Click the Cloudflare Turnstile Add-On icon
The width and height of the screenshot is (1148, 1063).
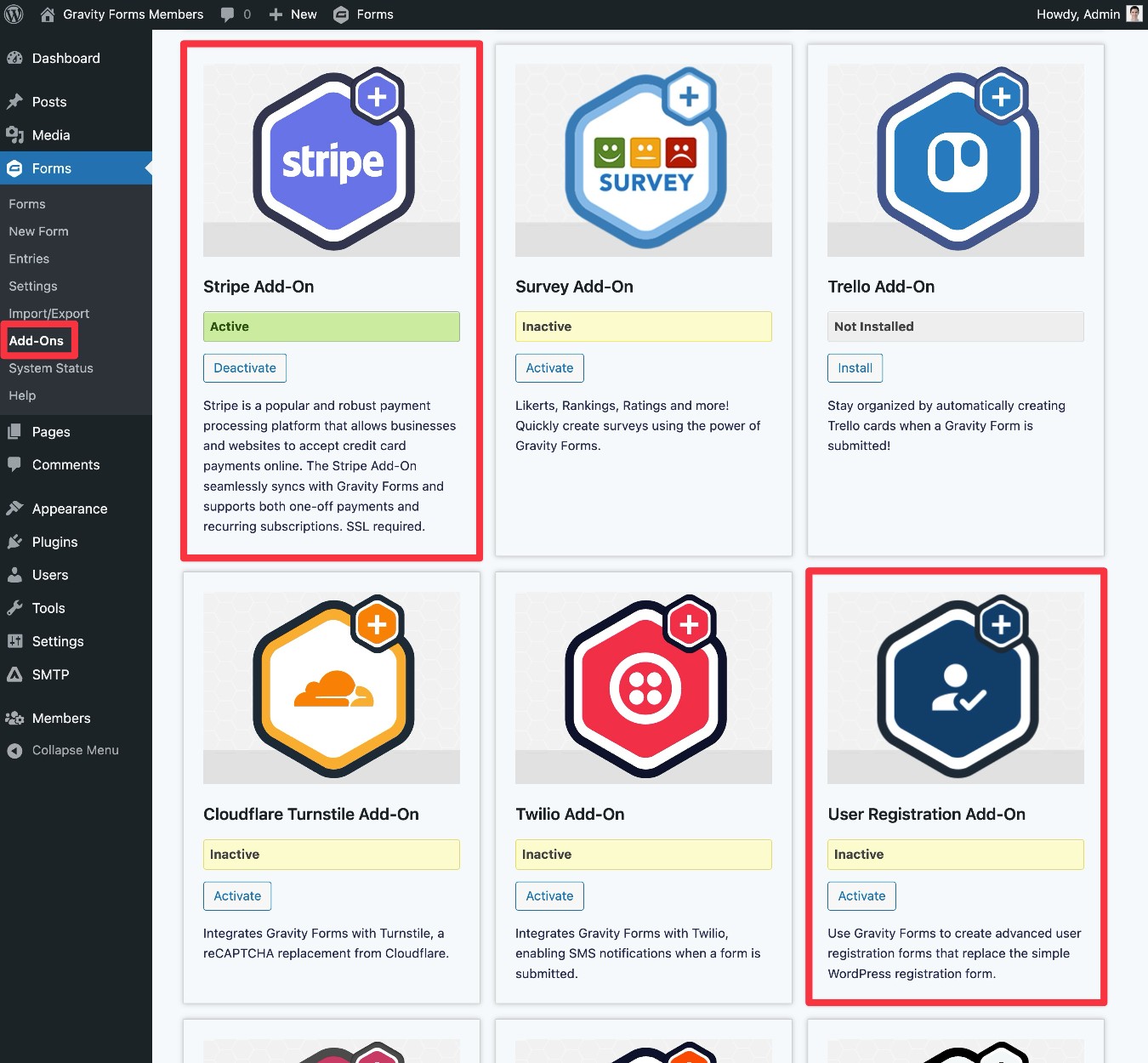(332, 686)
